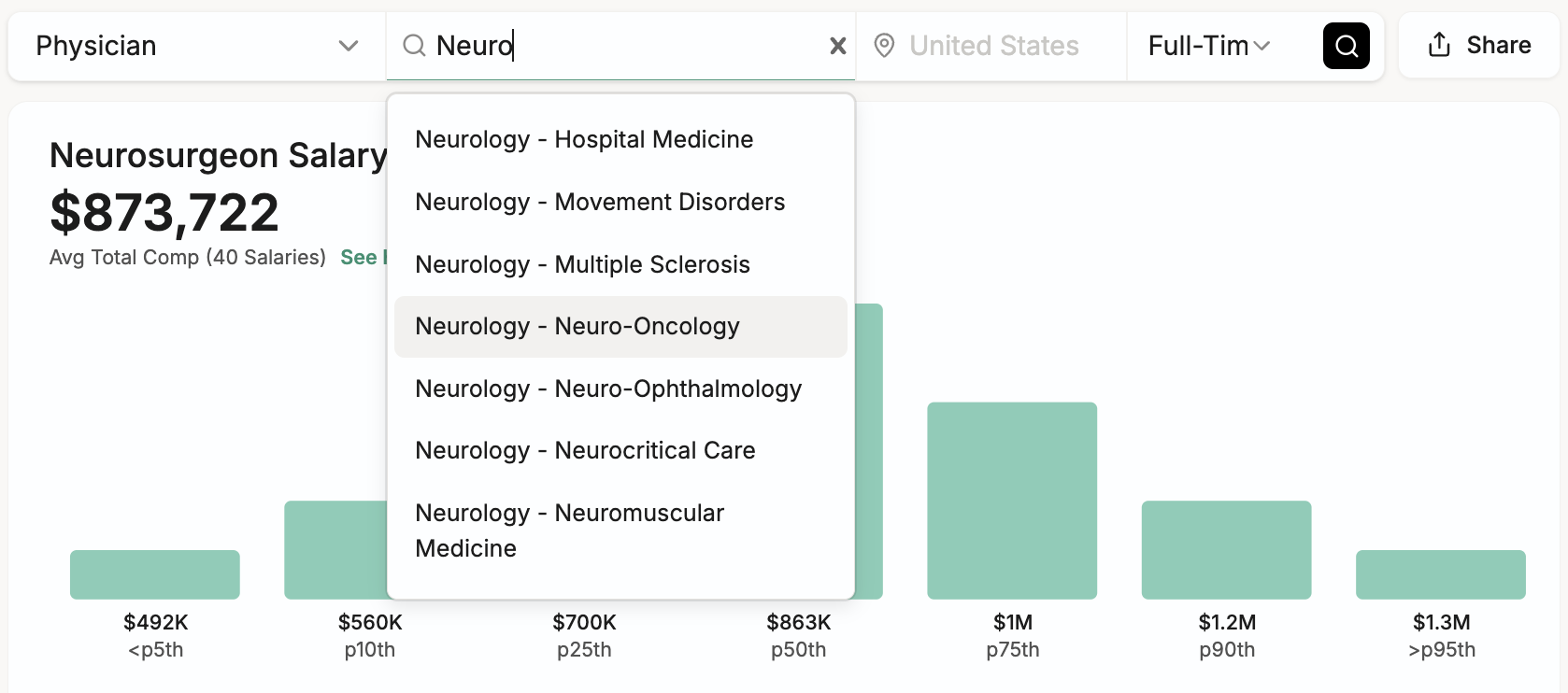Click the chevron beside Physician
The width and height of the screenshot is (1568, 693).
coord(349,46)
